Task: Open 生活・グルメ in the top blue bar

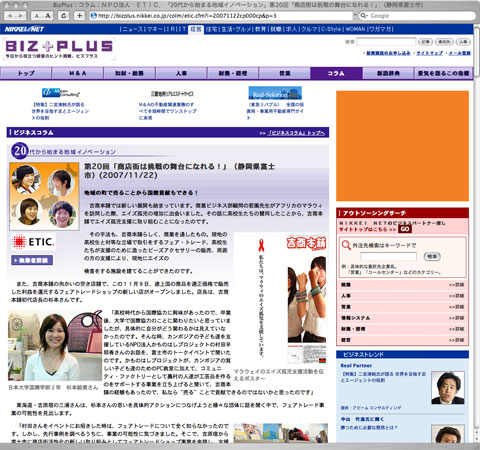Action: pos(236,29)
